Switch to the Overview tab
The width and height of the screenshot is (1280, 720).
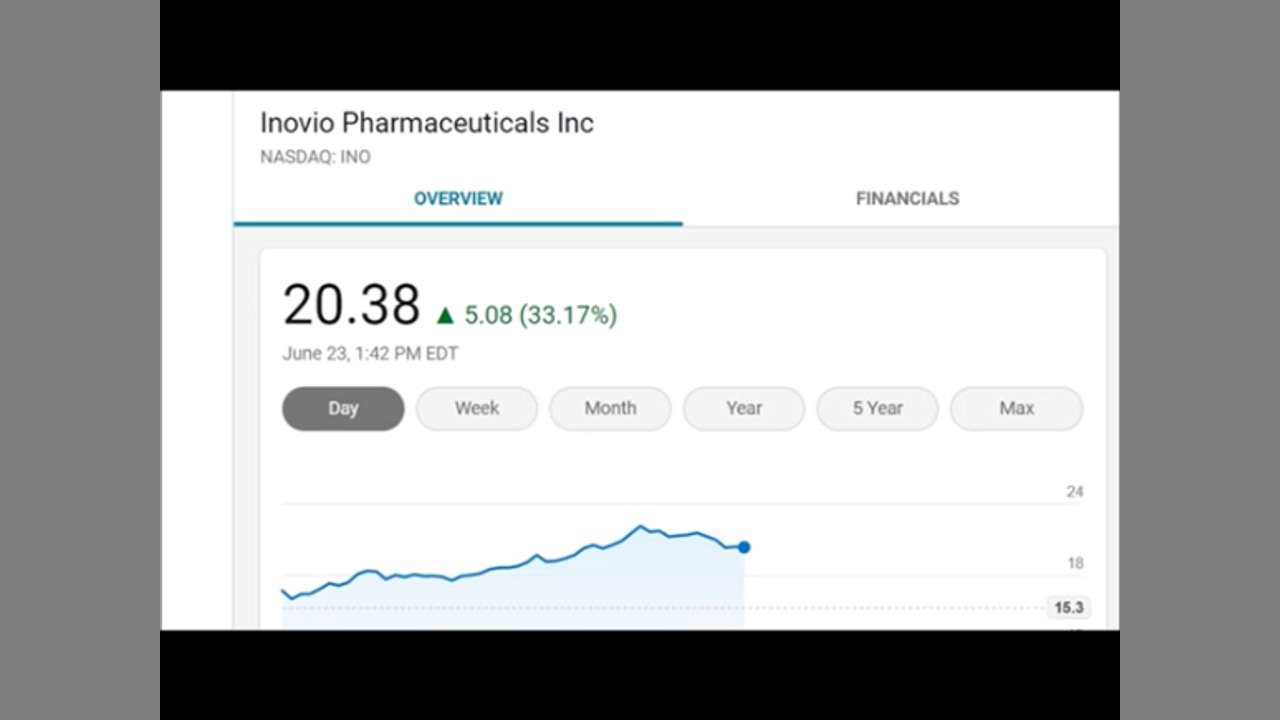tap(458, 198)
